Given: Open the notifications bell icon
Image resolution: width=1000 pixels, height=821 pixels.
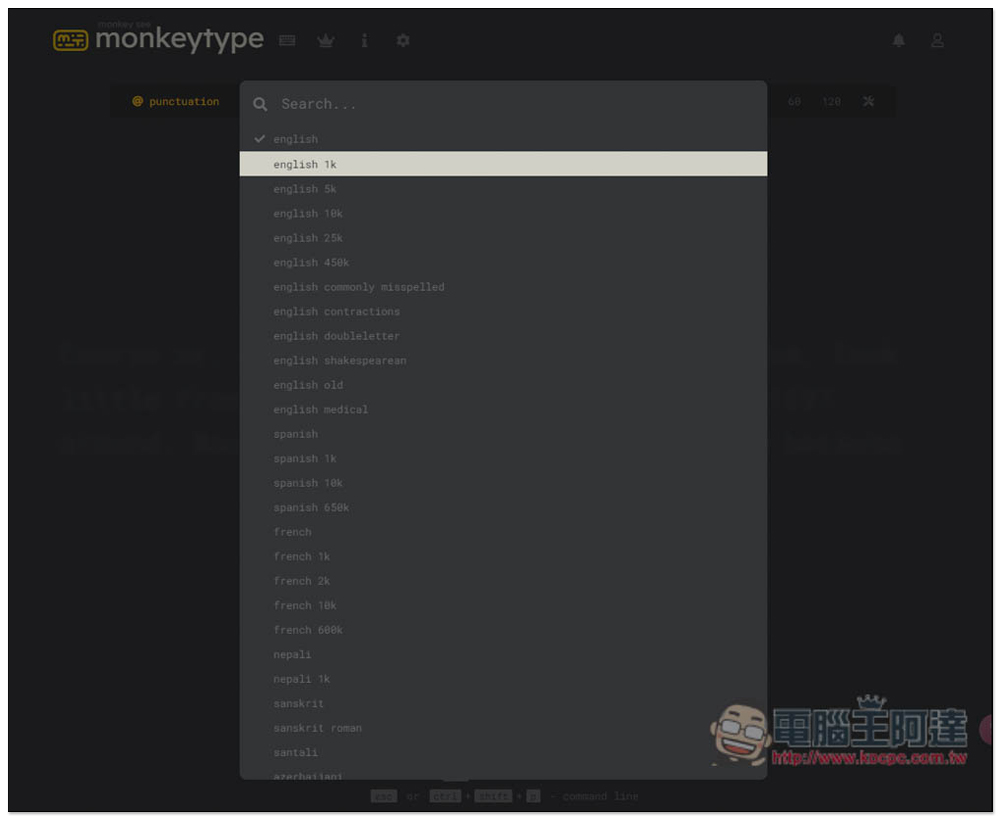Looking at the screenshot, I should click(899, 41).
